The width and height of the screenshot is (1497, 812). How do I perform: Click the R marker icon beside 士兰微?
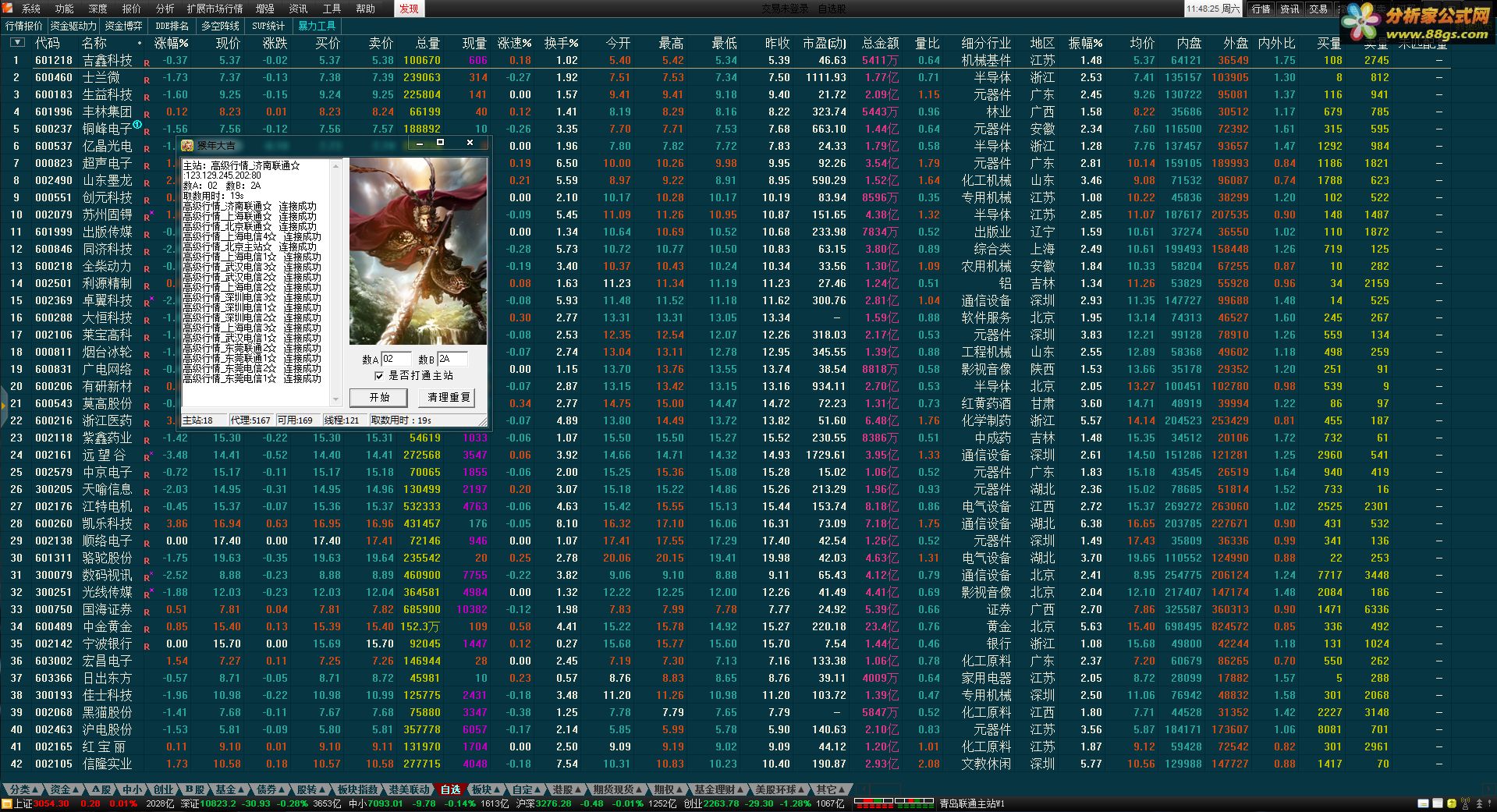point(146,80)
